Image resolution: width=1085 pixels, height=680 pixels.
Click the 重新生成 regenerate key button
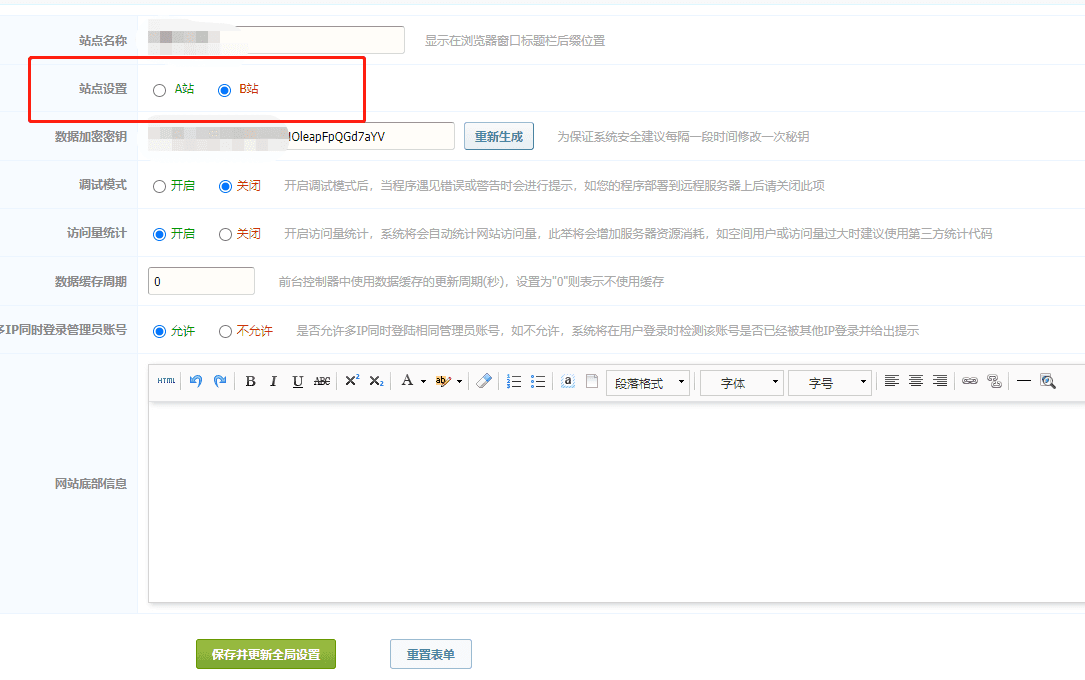tap(498, 137)
